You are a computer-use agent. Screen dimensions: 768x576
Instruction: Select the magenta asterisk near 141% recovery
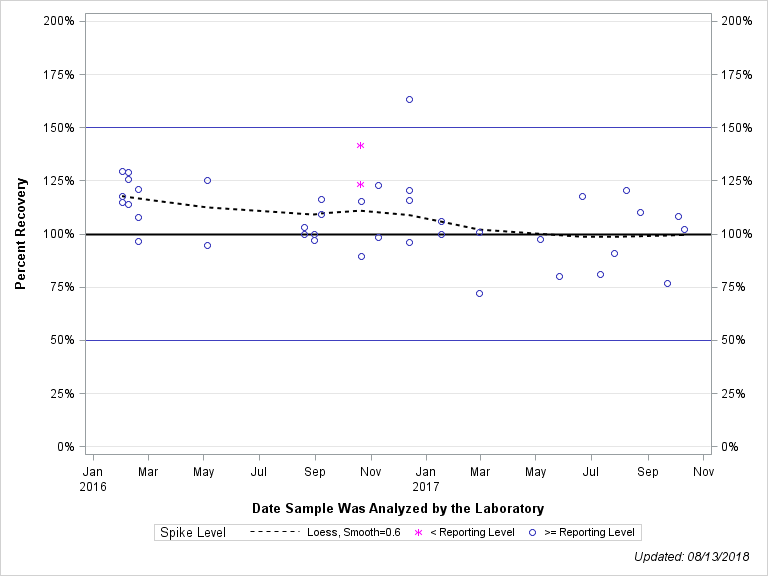(x=360, y=145)
